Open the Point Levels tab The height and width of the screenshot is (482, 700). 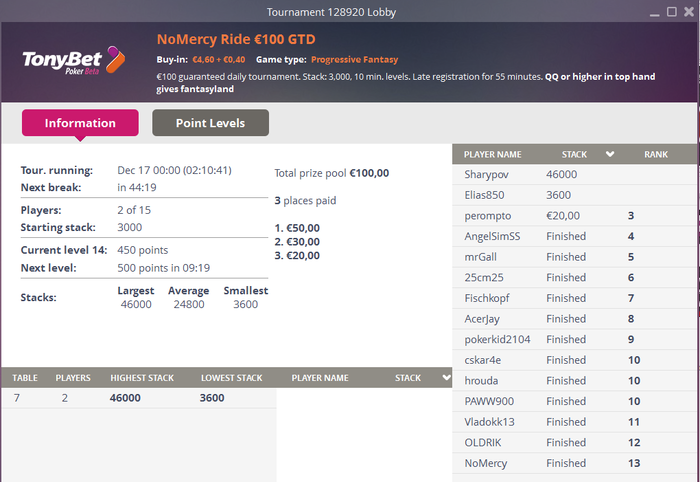pos(210,123)
